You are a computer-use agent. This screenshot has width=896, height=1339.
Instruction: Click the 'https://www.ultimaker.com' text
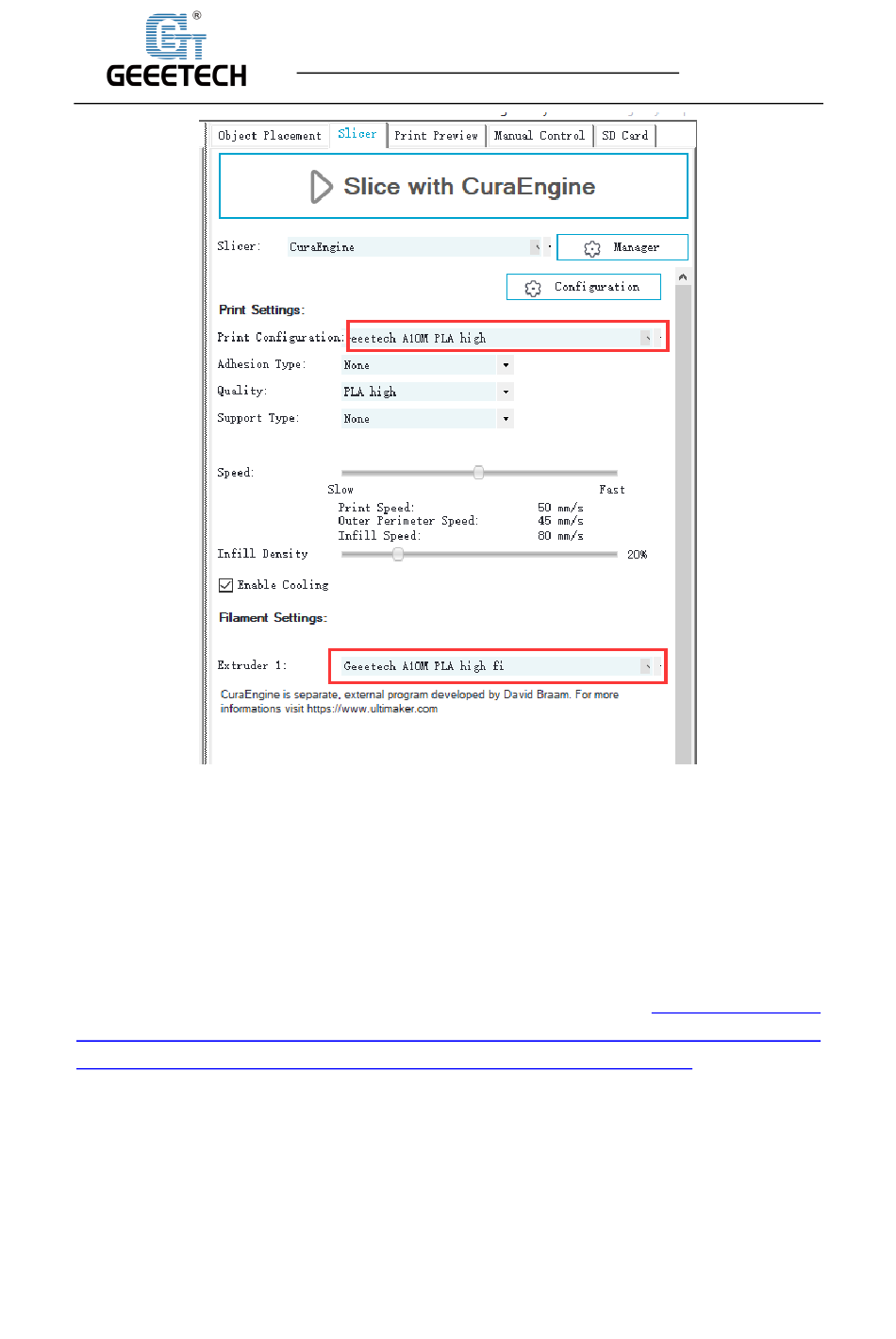click(x=373, y=709)
